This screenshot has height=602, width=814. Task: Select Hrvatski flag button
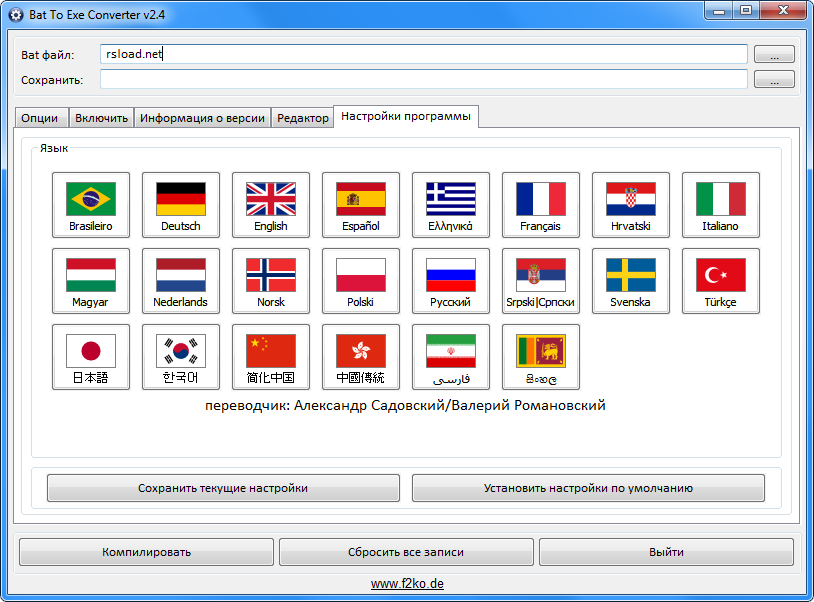click(x=631, y=205)
